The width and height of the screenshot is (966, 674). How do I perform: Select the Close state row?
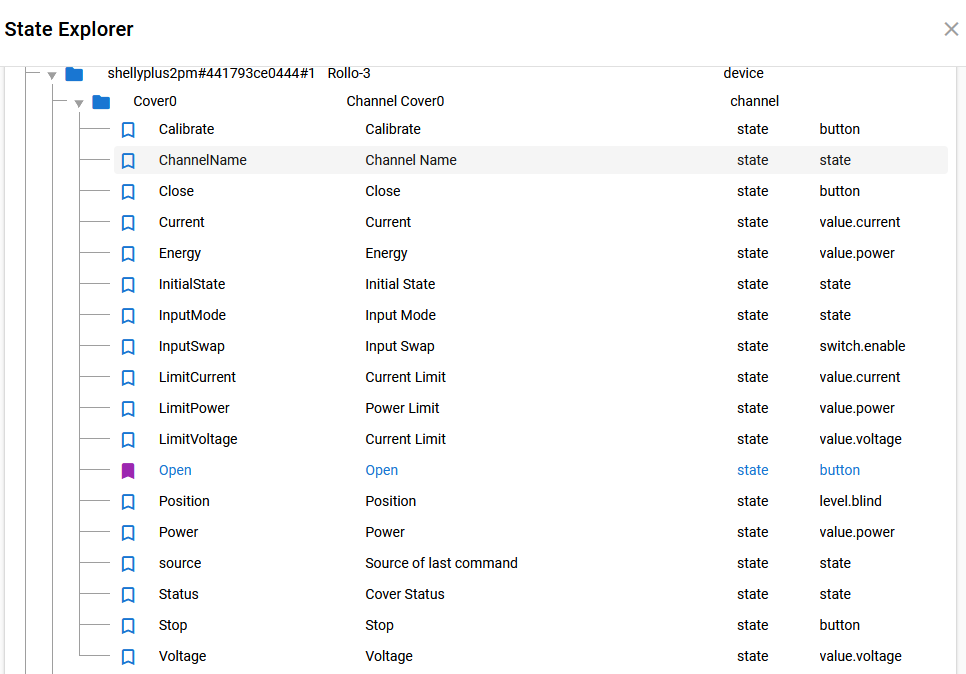pos(177,191)
